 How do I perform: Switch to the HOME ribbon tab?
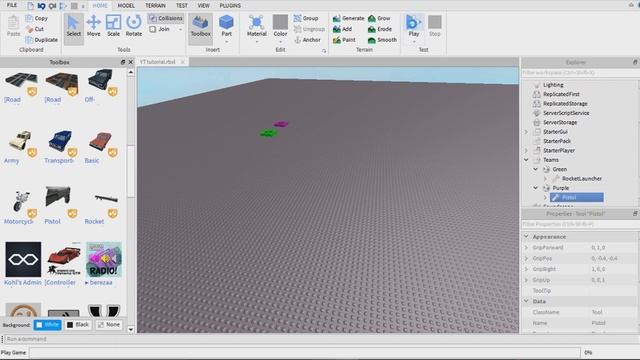tap(100, 6)
